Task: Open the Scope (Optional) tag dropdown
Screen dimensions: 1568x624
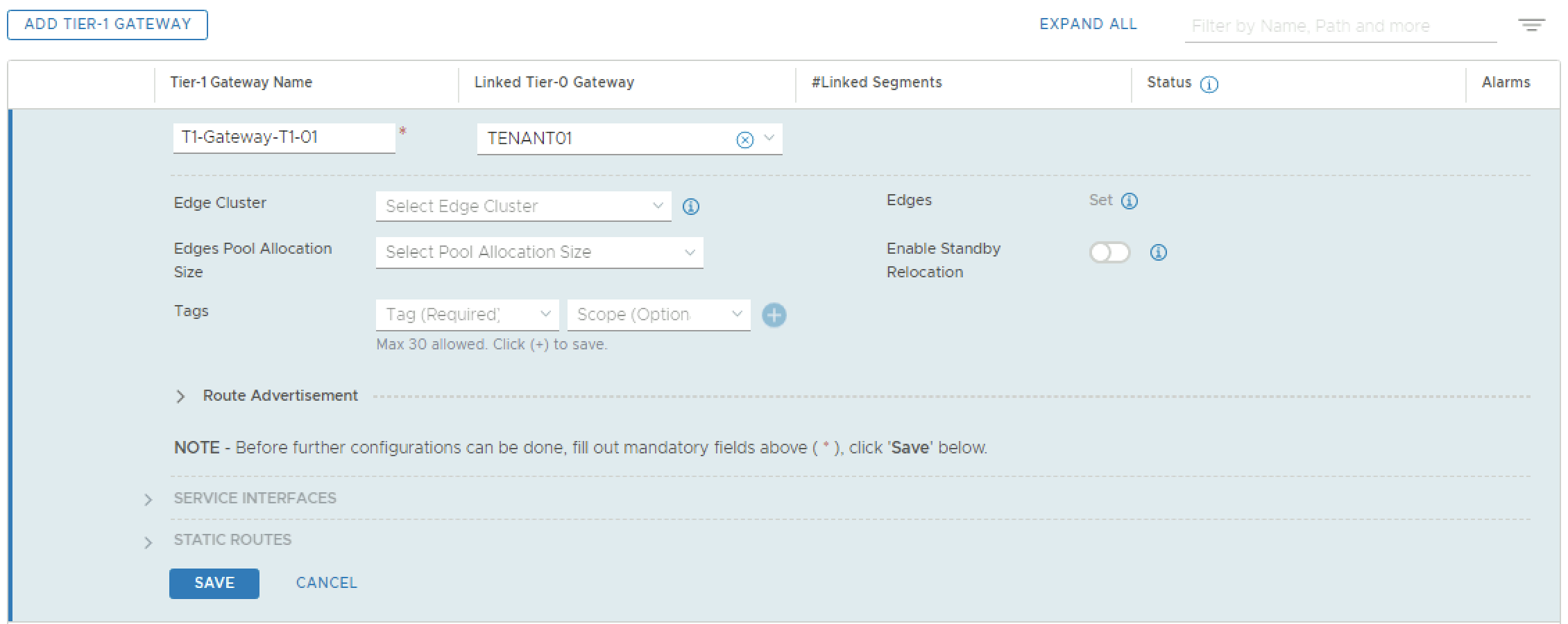Action: pyautogui.click(x=658, y=315)
